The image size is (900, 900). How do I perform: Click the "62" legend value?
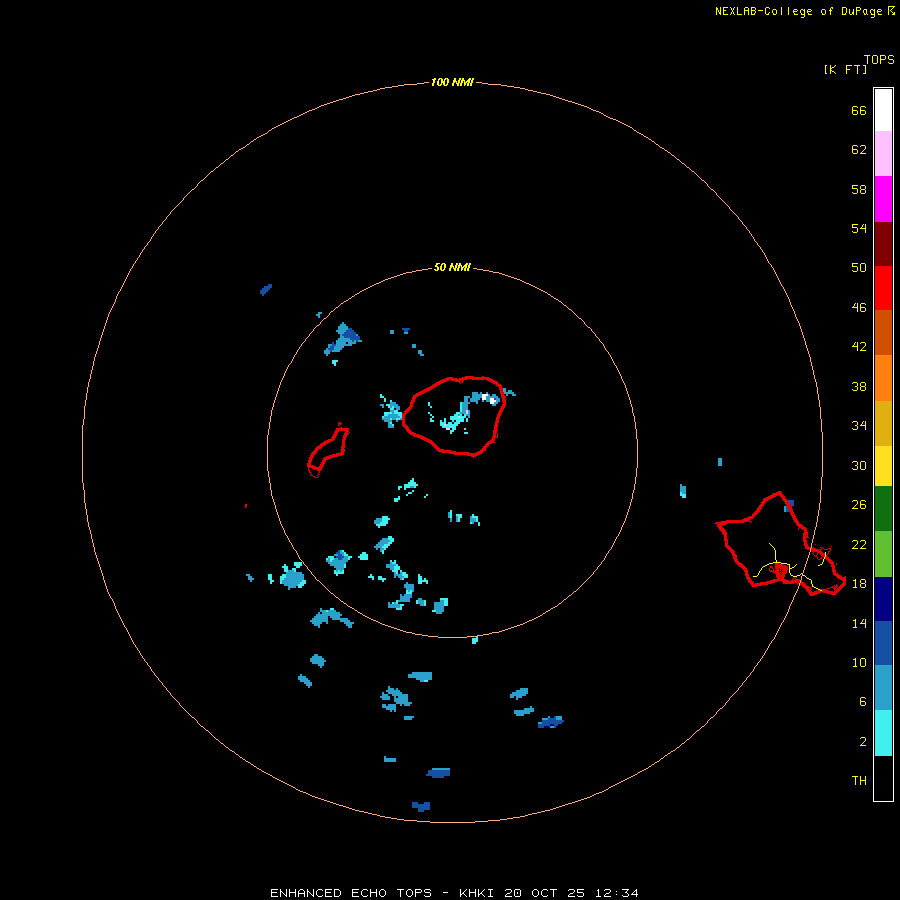coord(859,149)
